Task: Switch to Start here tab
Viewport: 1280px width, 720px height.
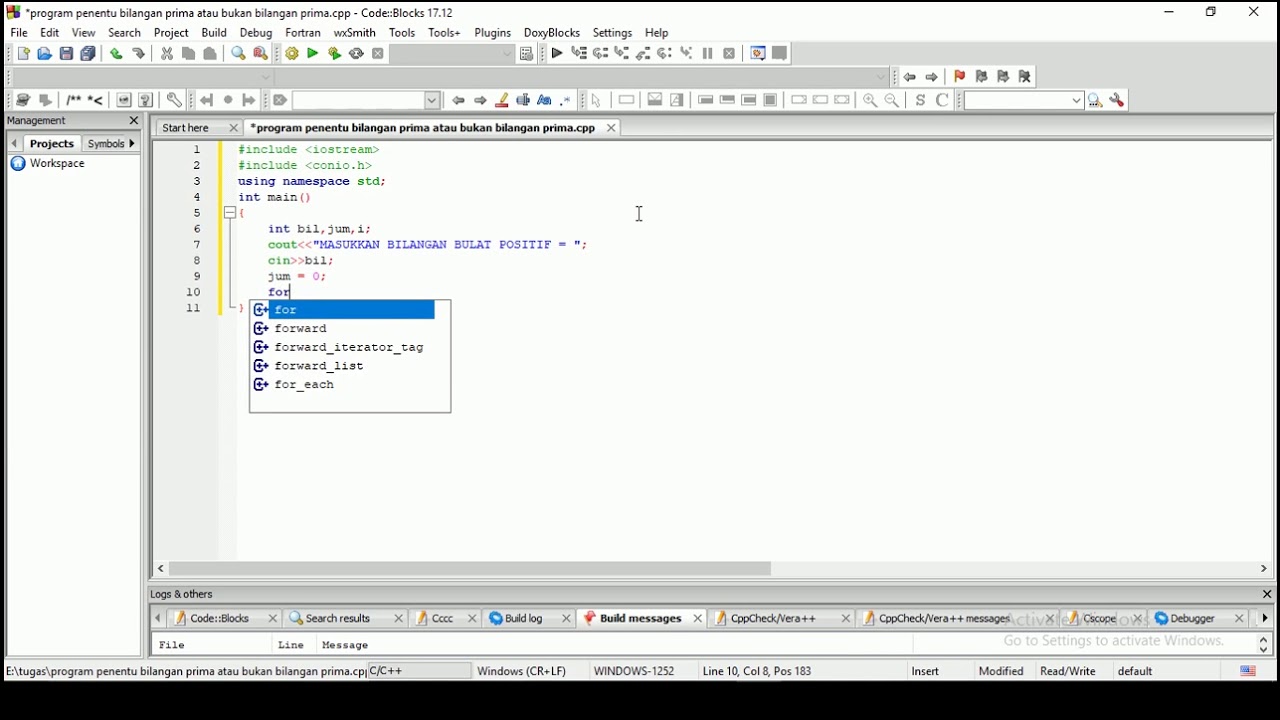Action: (x=187, y=128)
